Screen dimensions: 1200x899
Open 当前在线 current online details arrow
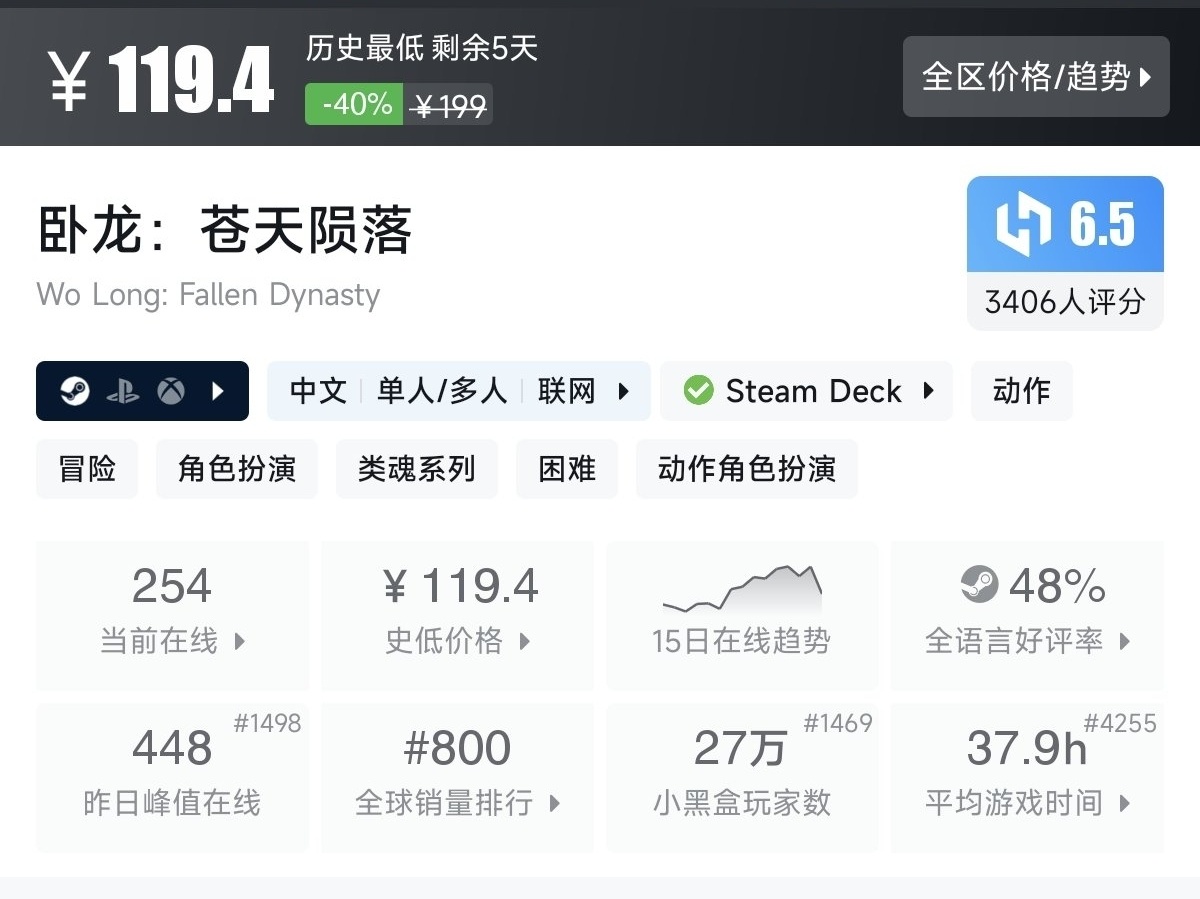(x=239, y=641)
